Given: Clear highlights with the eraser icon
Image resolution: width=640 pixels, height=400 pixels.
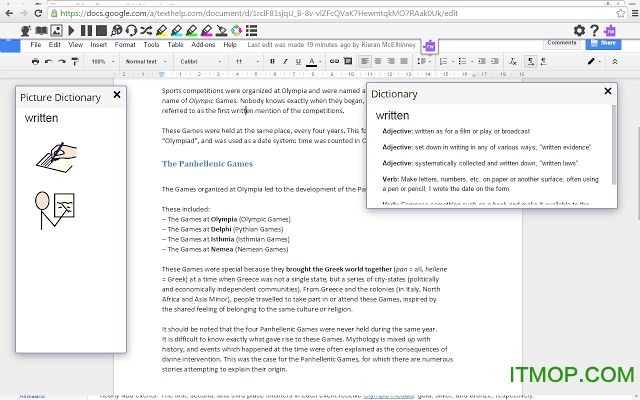Looking at the screenshot, I should 223,31.
